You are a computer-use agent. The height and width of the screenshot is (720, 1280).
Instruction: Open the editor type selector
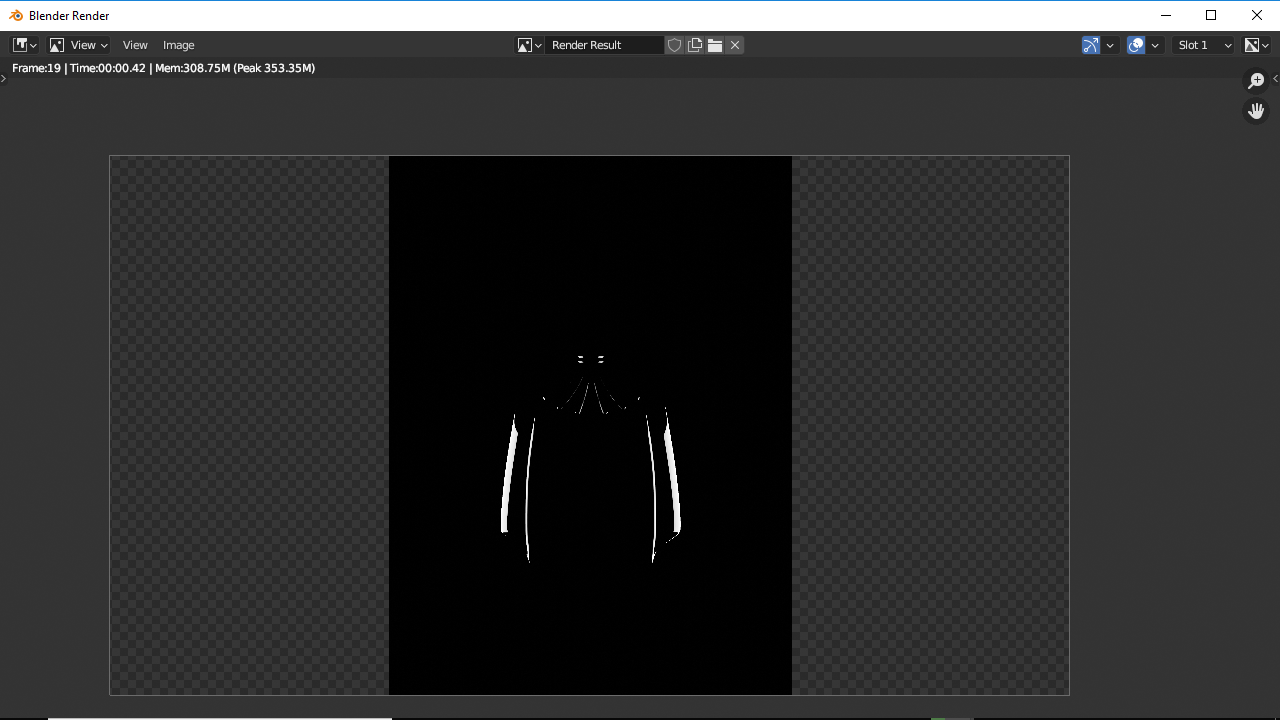25,45
